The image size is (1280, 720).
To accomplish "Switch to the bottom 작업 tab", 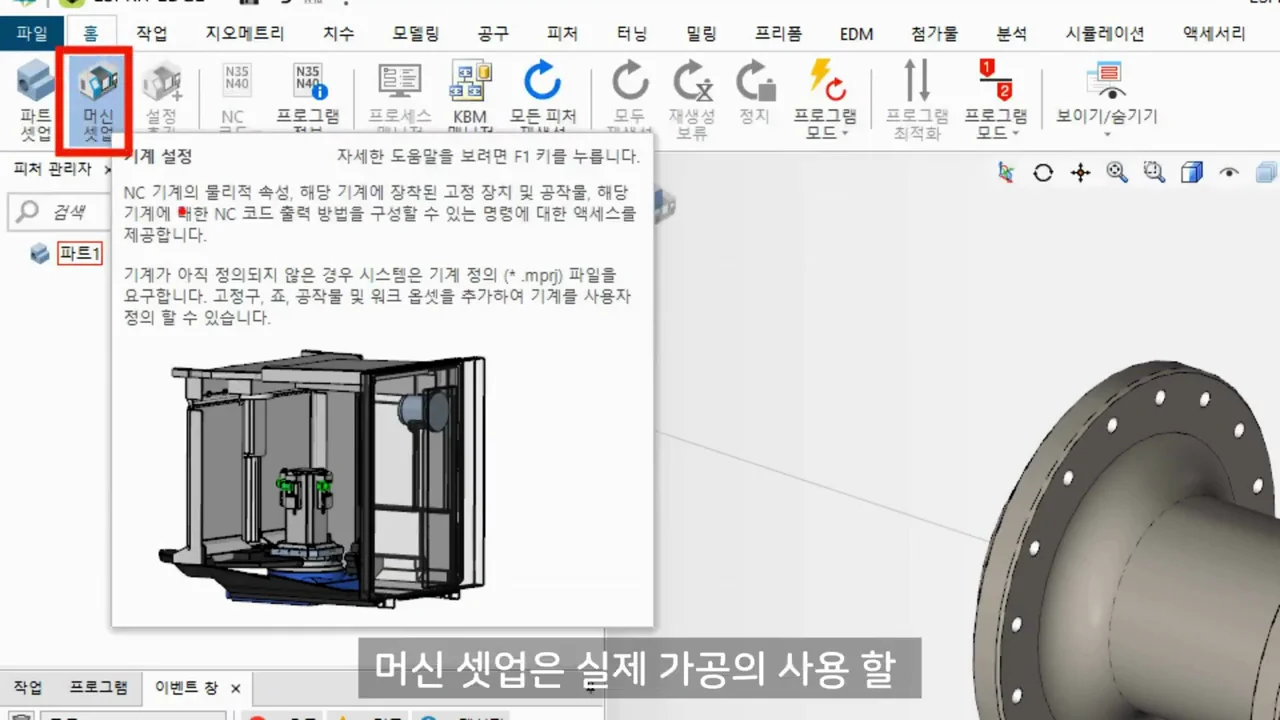I will [28, 688].
